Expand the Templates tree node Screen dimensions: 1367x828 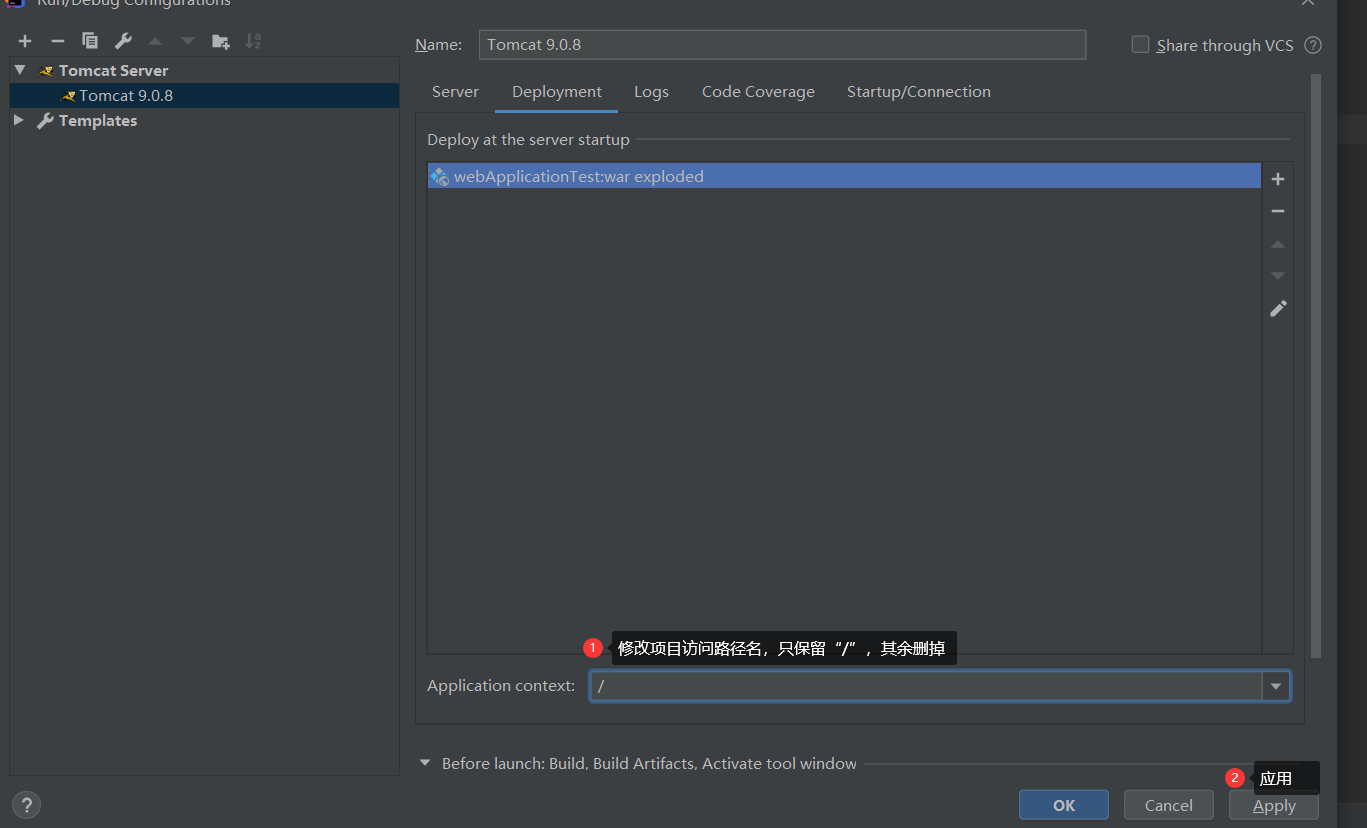pos(19,120)
